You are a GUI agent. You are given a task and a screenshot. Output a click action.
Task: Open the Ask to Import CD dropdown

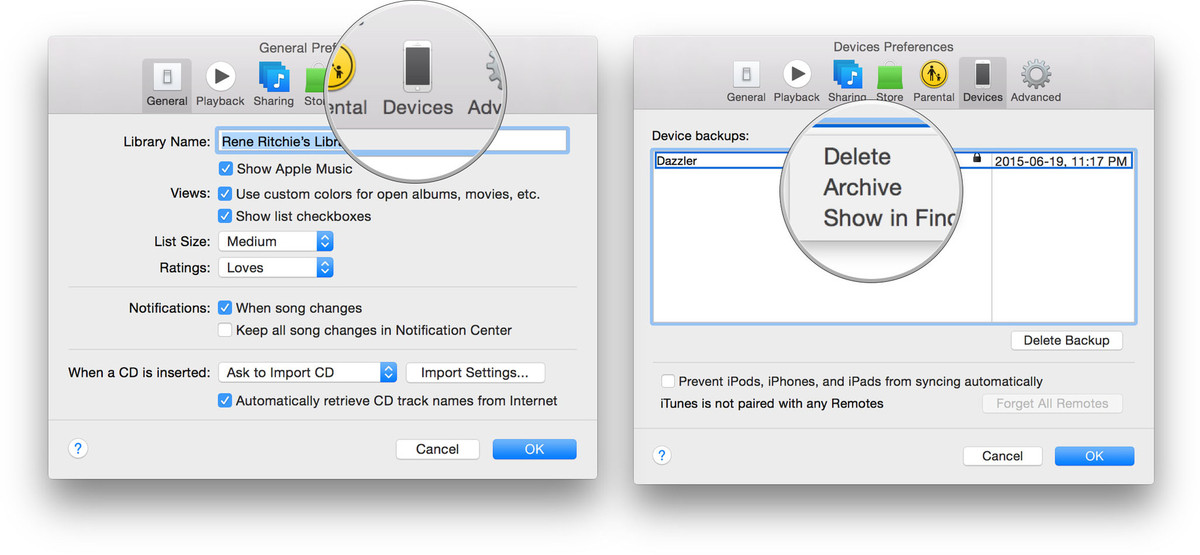pos(308,372)
